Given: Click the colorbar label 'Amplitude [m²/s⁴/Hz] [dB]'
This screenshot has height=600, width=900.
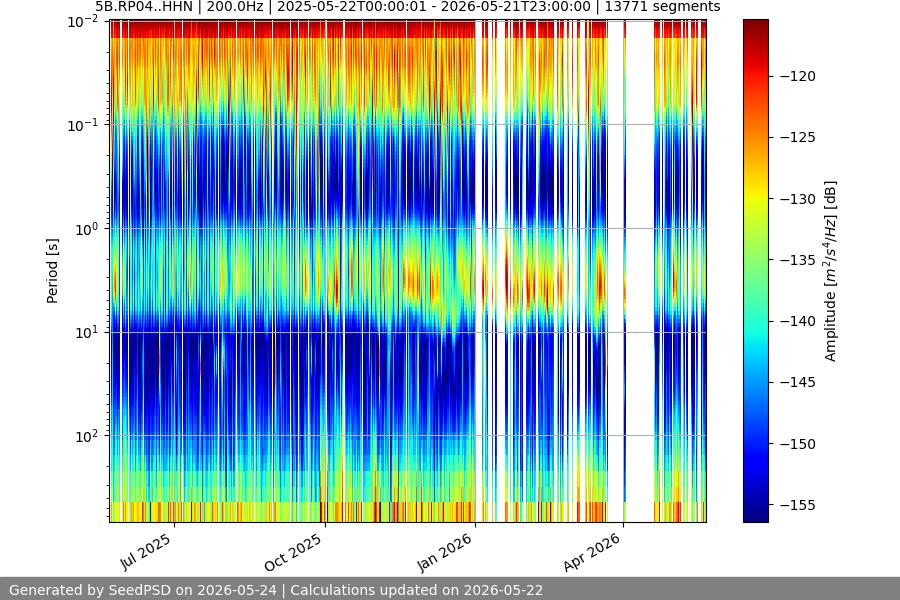Looking at the screenshot, I should pos(831,271).
